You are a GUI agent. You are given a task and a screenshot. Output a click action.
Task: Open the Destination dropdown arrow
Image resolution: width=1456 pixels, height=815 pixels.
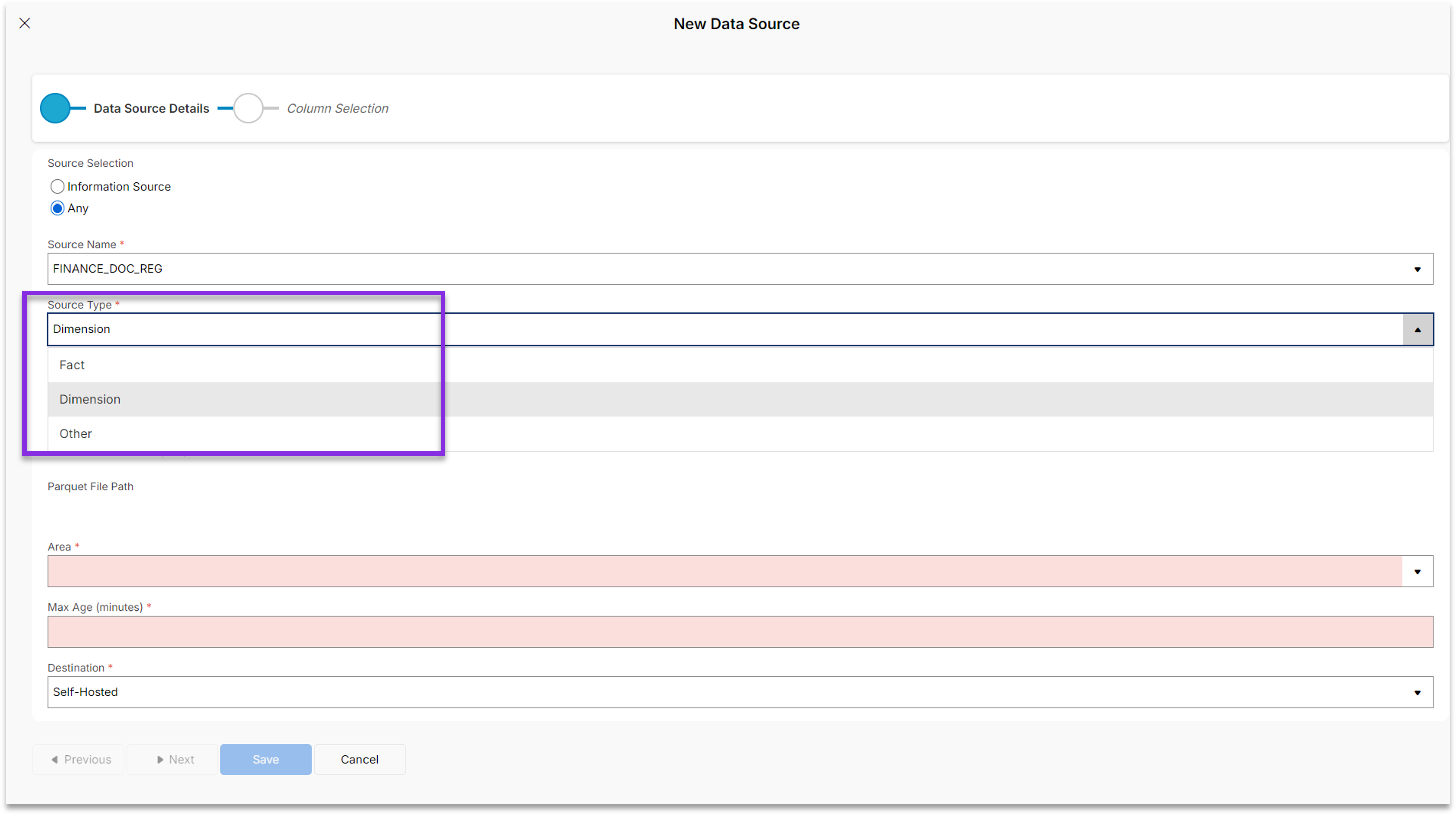tap(1417, 692)
